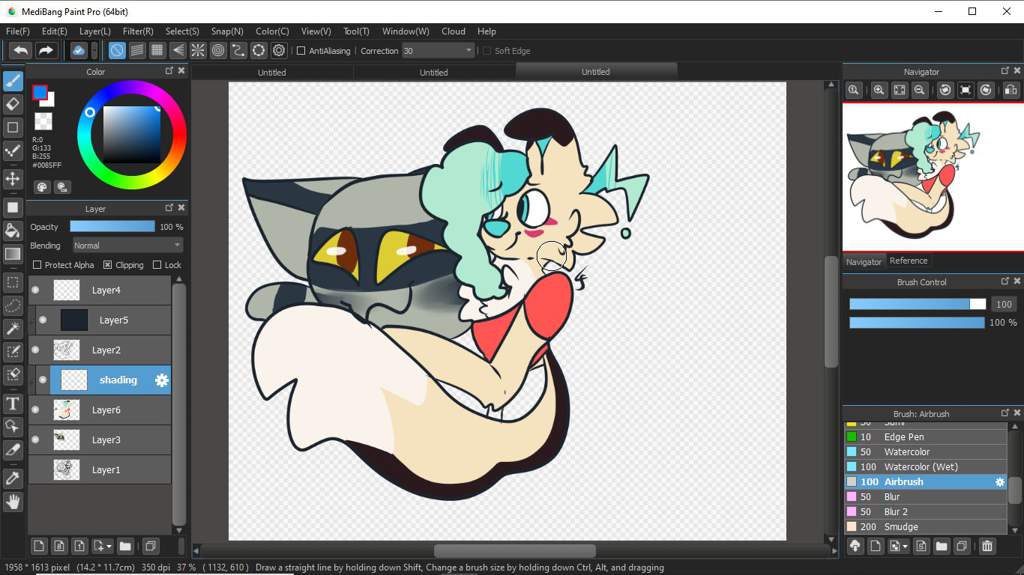Select the Eyedropper tool
This screenshot has width=1024, height=575.
coord(13,478)
